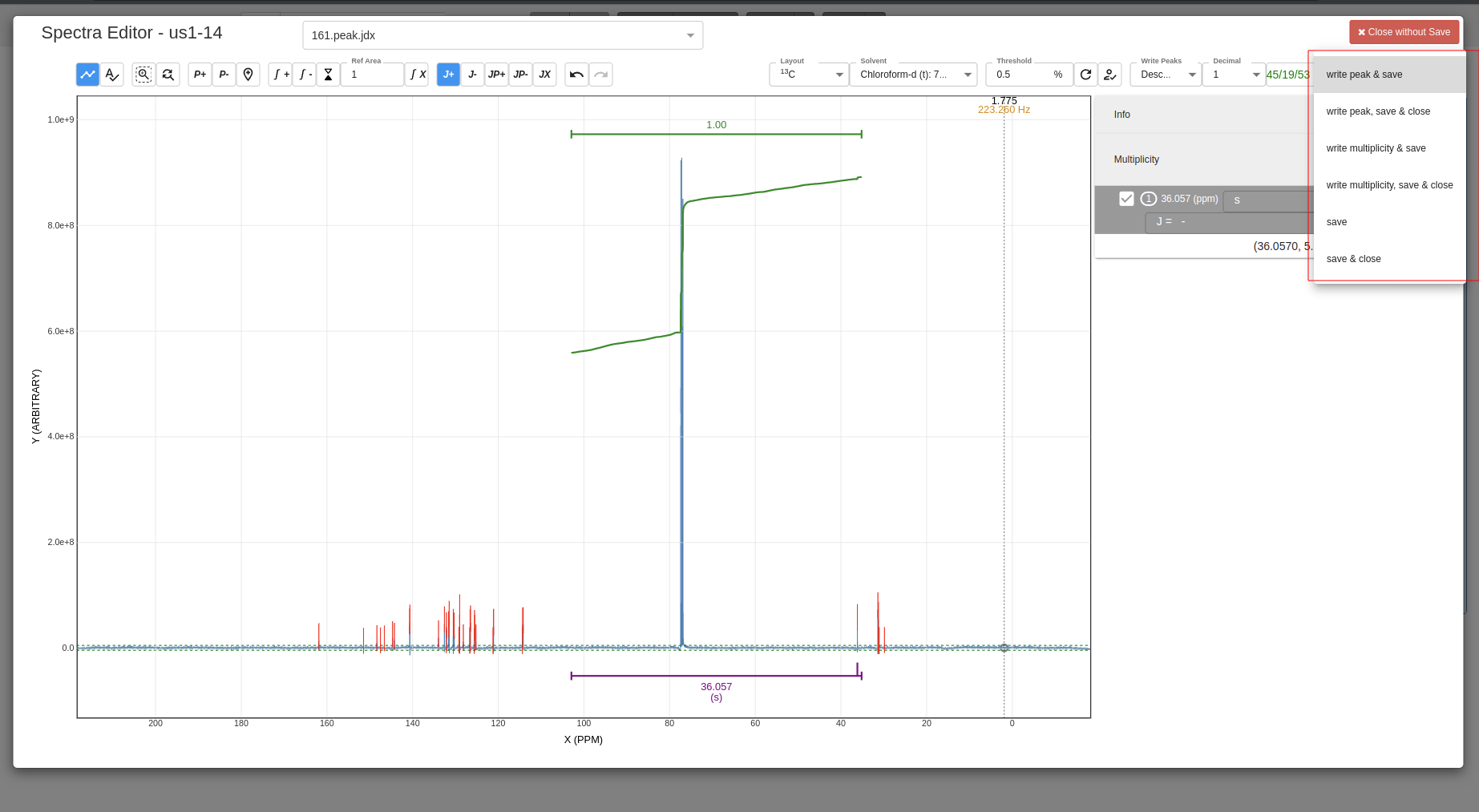Select 'save & close' menu option
Image resolution: width=1479 pixels, height=812 pixels.
(x=1354, y=258)
